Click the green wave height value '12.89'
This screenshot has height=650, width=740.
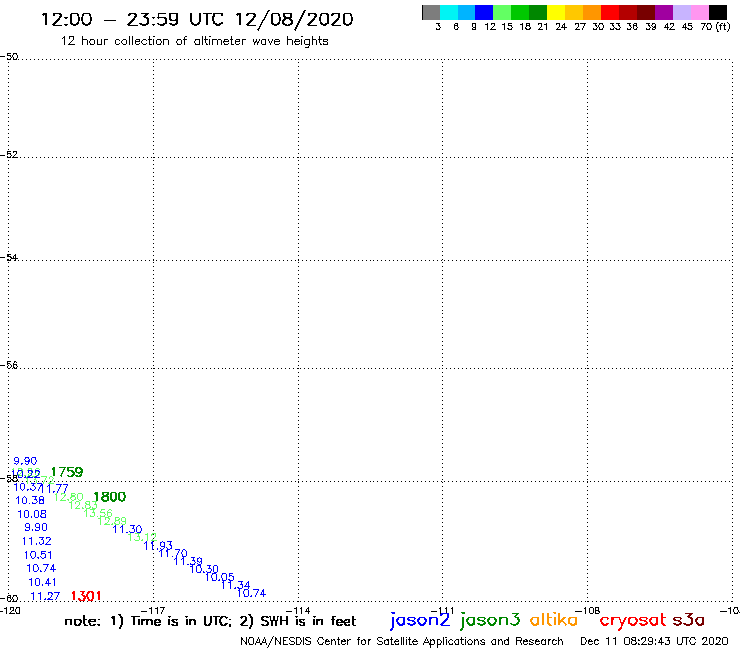point(112,521)
